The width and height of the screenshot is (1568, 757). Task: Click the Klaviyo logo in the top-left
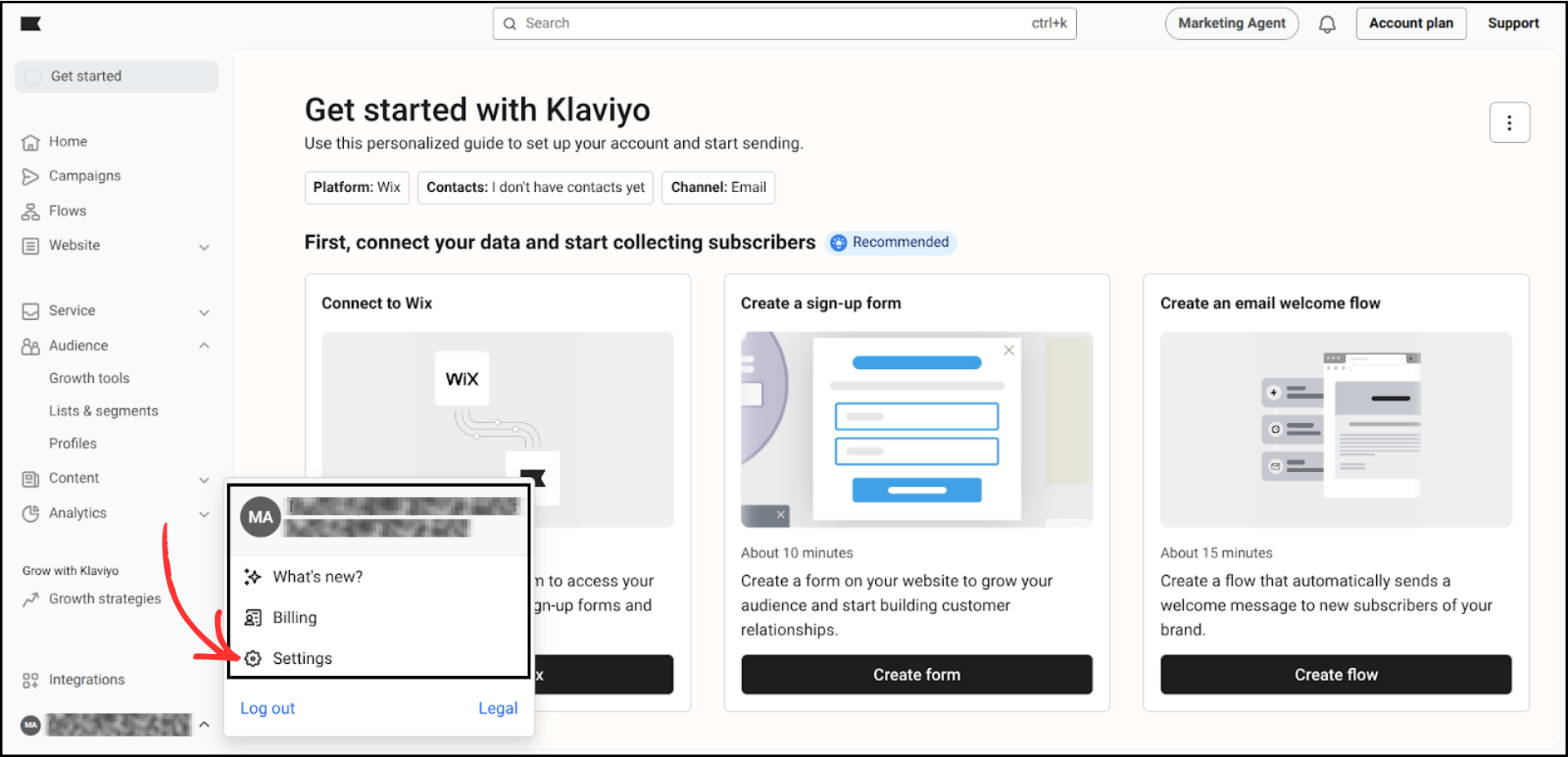(30, 24)
